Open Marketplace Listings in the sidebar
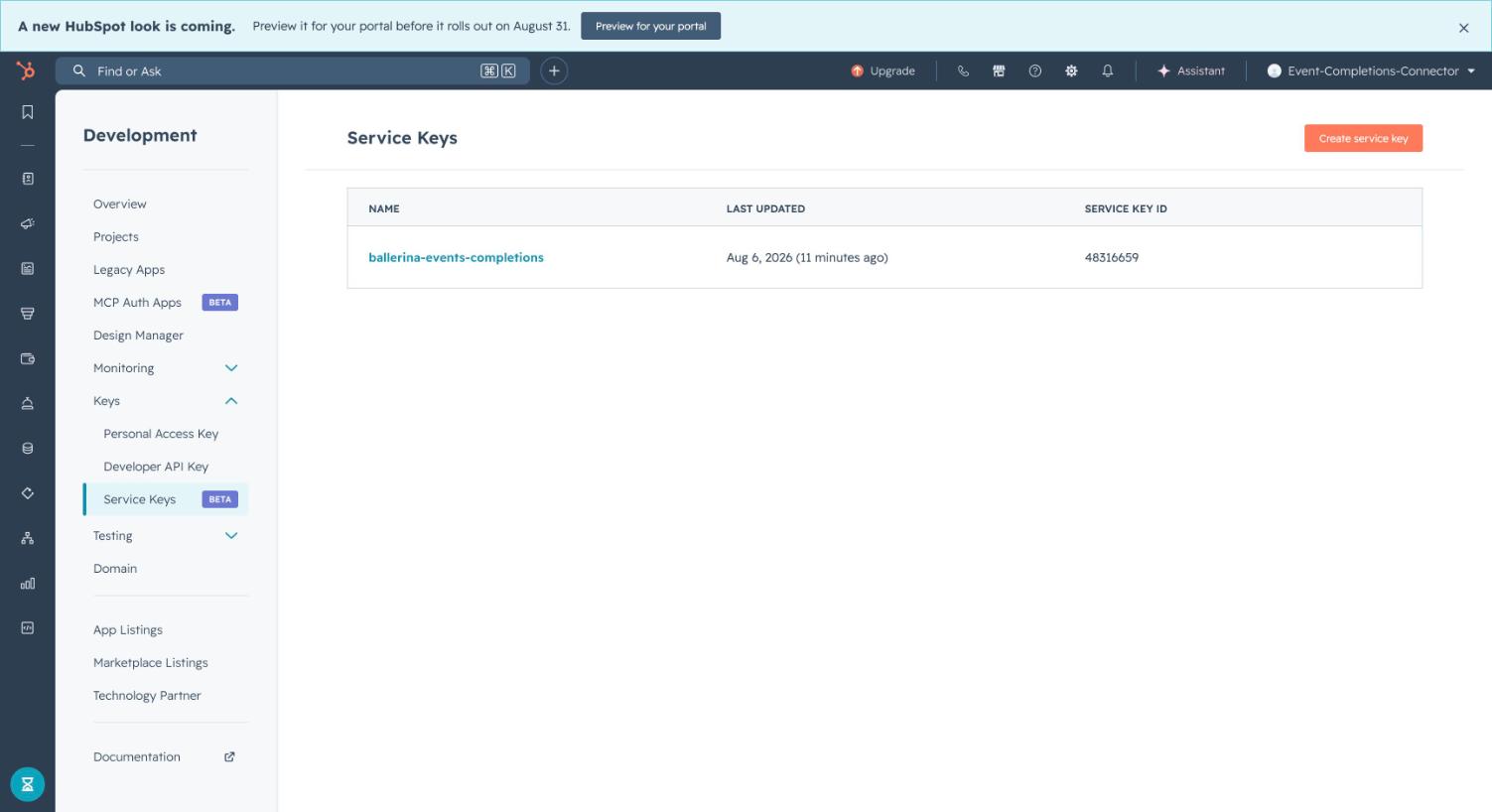The width and height of the screenshot is (1492, 812). tap(151, 663)
